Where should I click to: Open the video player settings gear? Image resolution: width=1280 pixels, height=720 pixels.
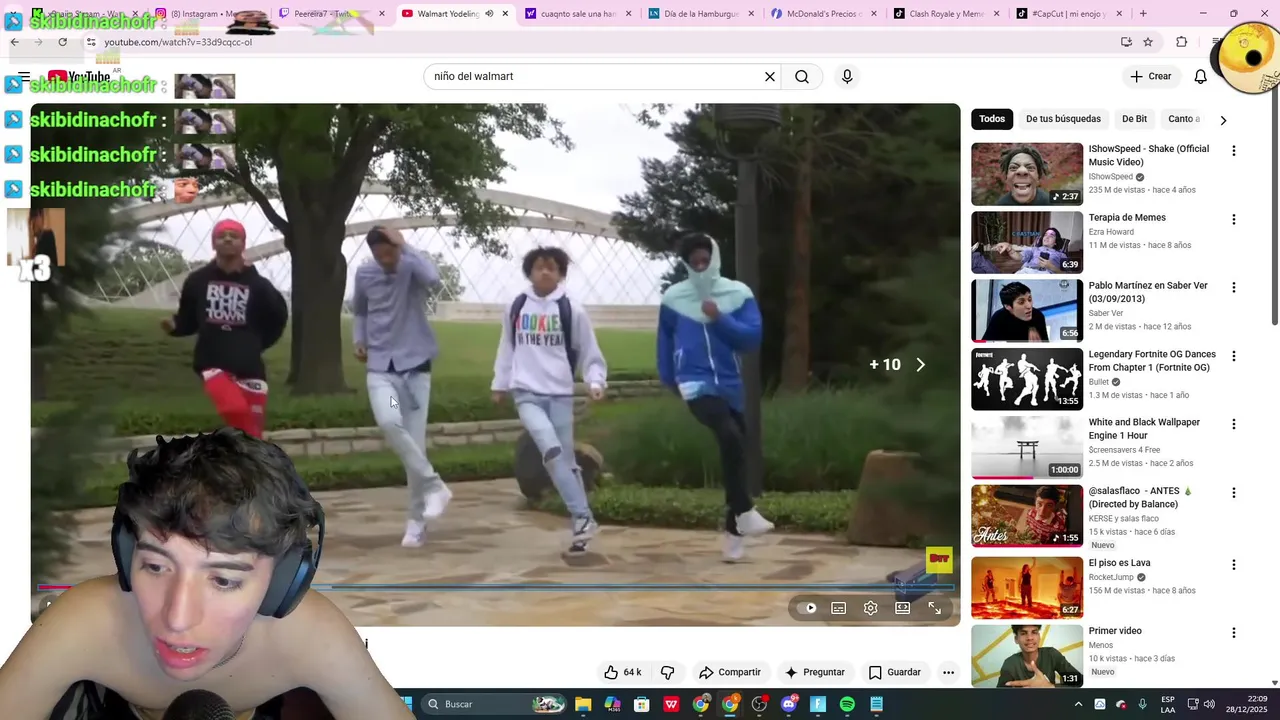coord(871,608)
